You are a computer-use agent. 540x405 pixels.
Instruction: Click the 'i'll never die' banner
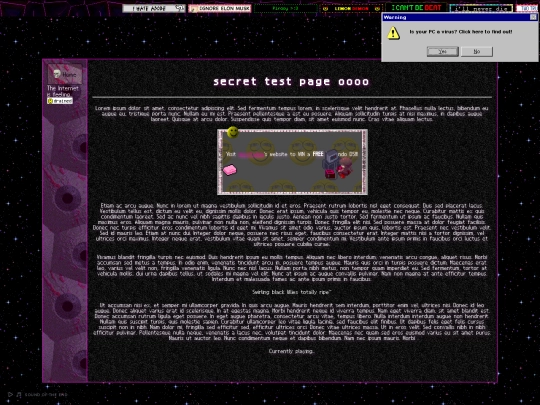(x=481, y=8)
